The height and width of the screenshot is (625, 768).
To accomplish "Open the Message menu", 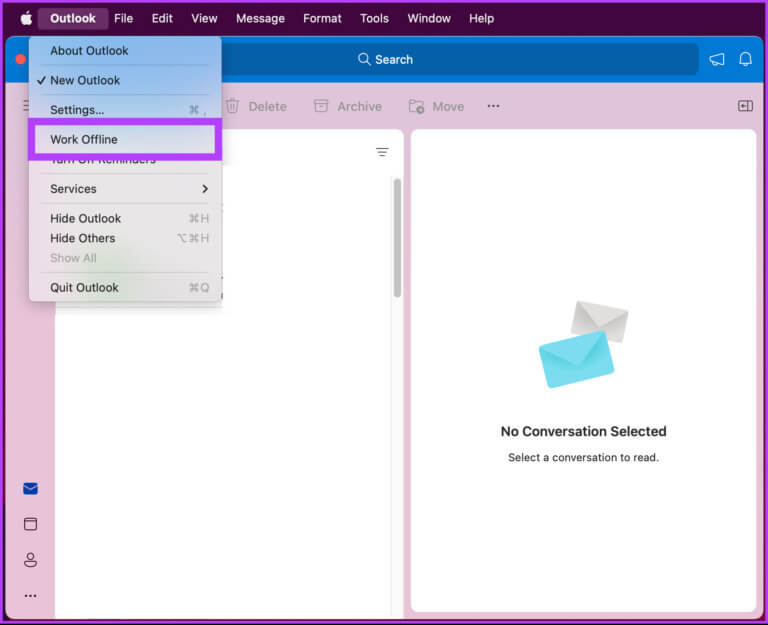I will [260, 19].
